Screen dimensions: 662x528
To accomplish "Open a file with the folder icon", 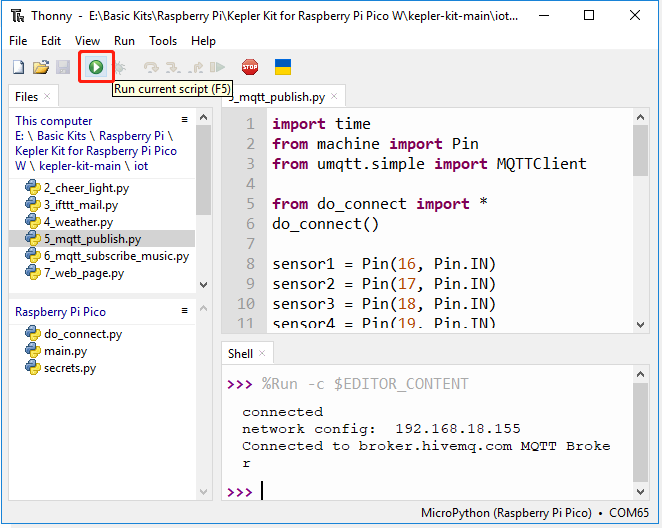I will 41,67.
